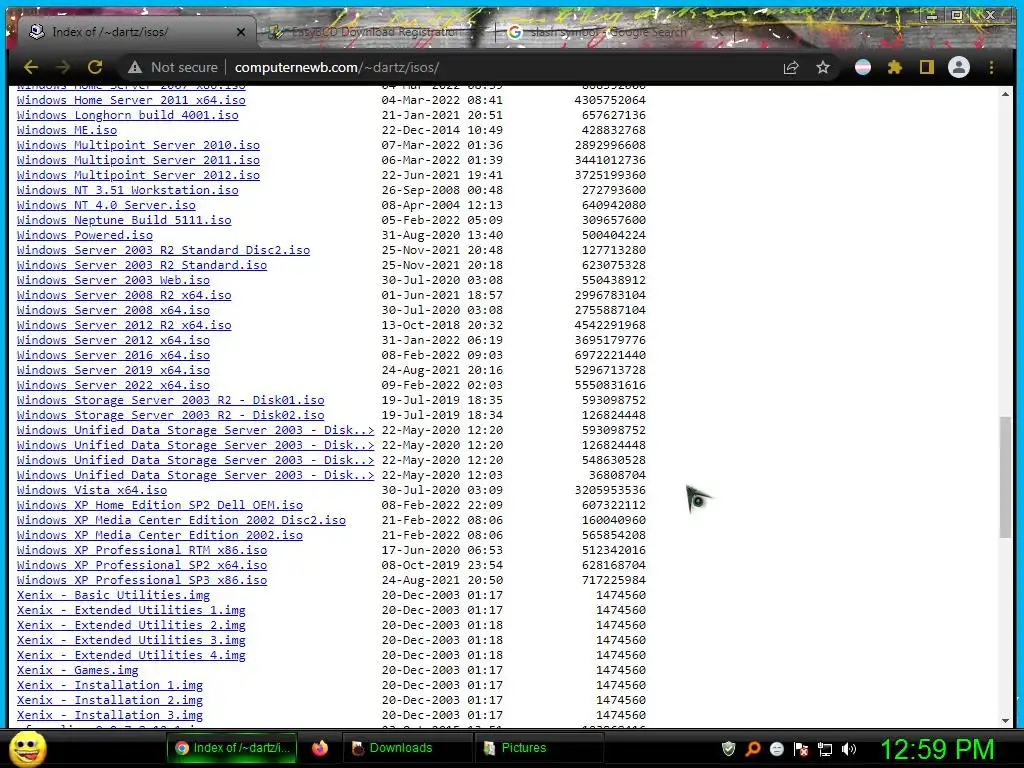Screen dimensions: 1024x768
Task: Click the scrollbar up arrow
Action: [x=1006, y=94]
